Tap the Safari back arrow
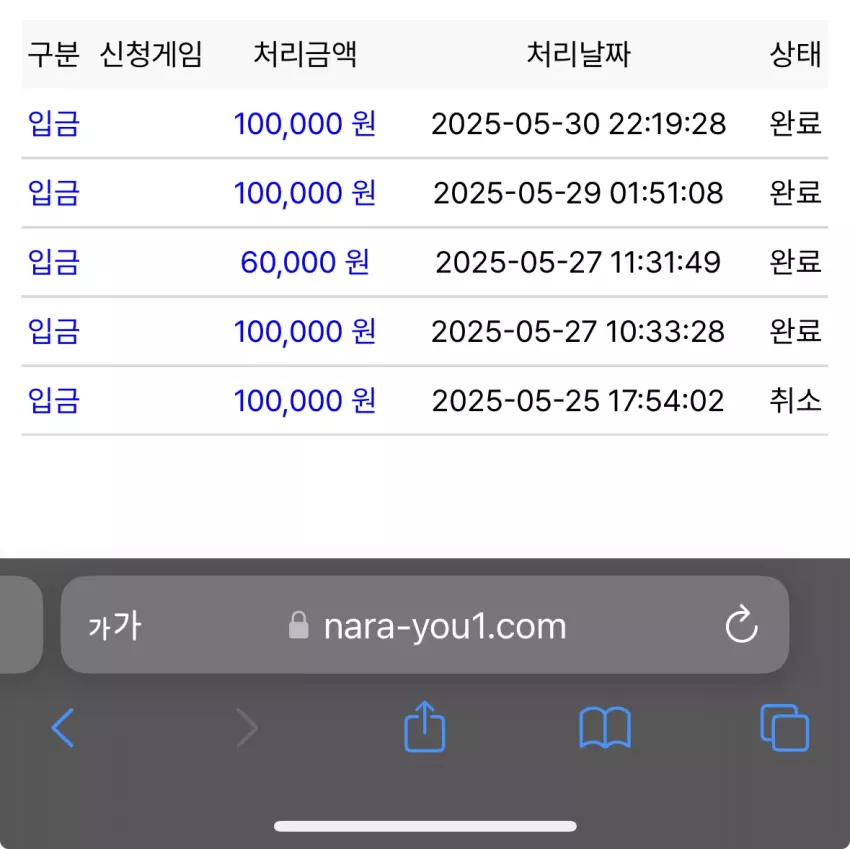The height and width of the screenshot is (849, 850). [x=63, y=728]
